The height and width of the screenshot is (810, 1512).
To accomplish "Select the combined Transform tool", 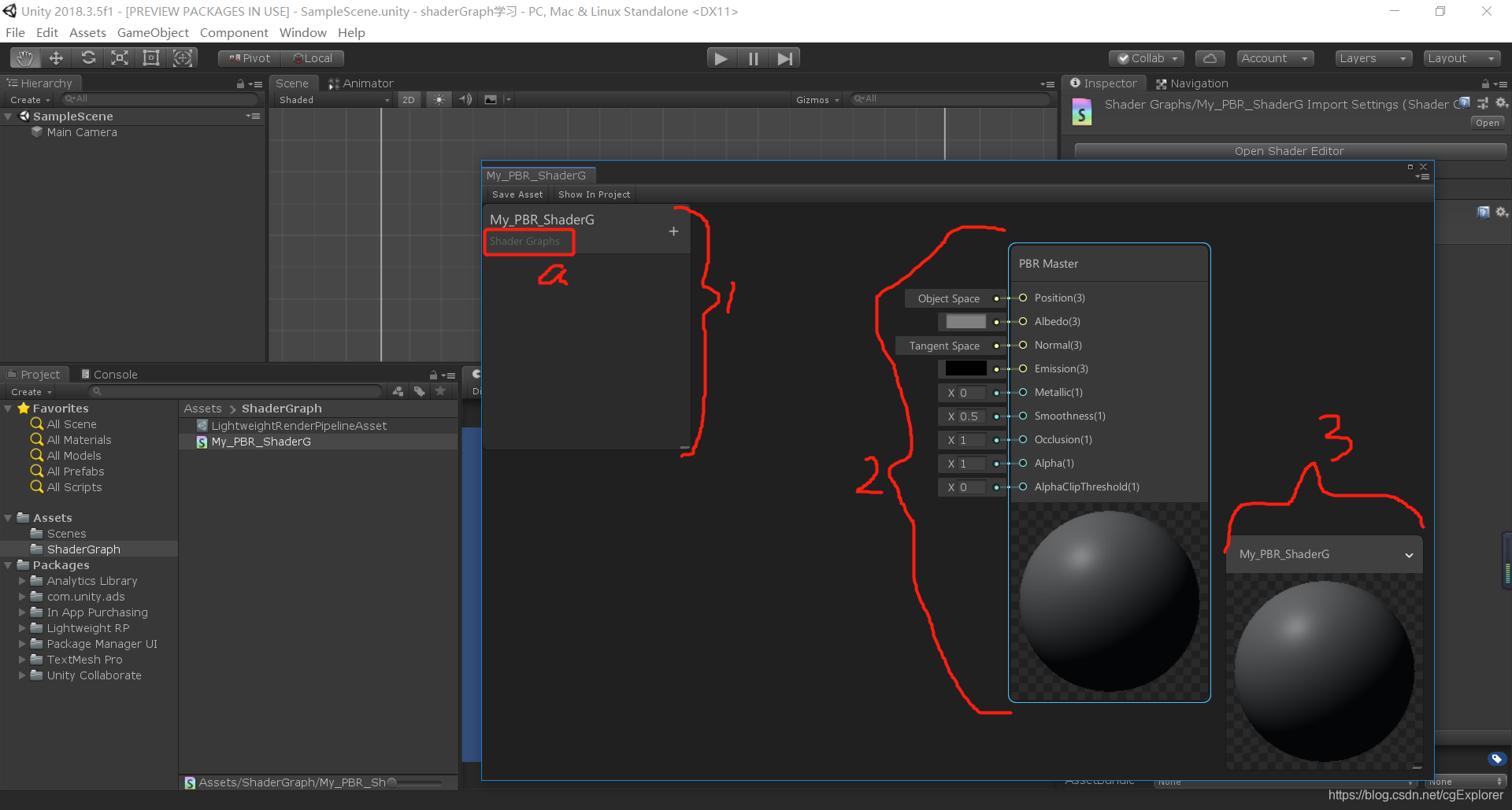I will 183,57.
